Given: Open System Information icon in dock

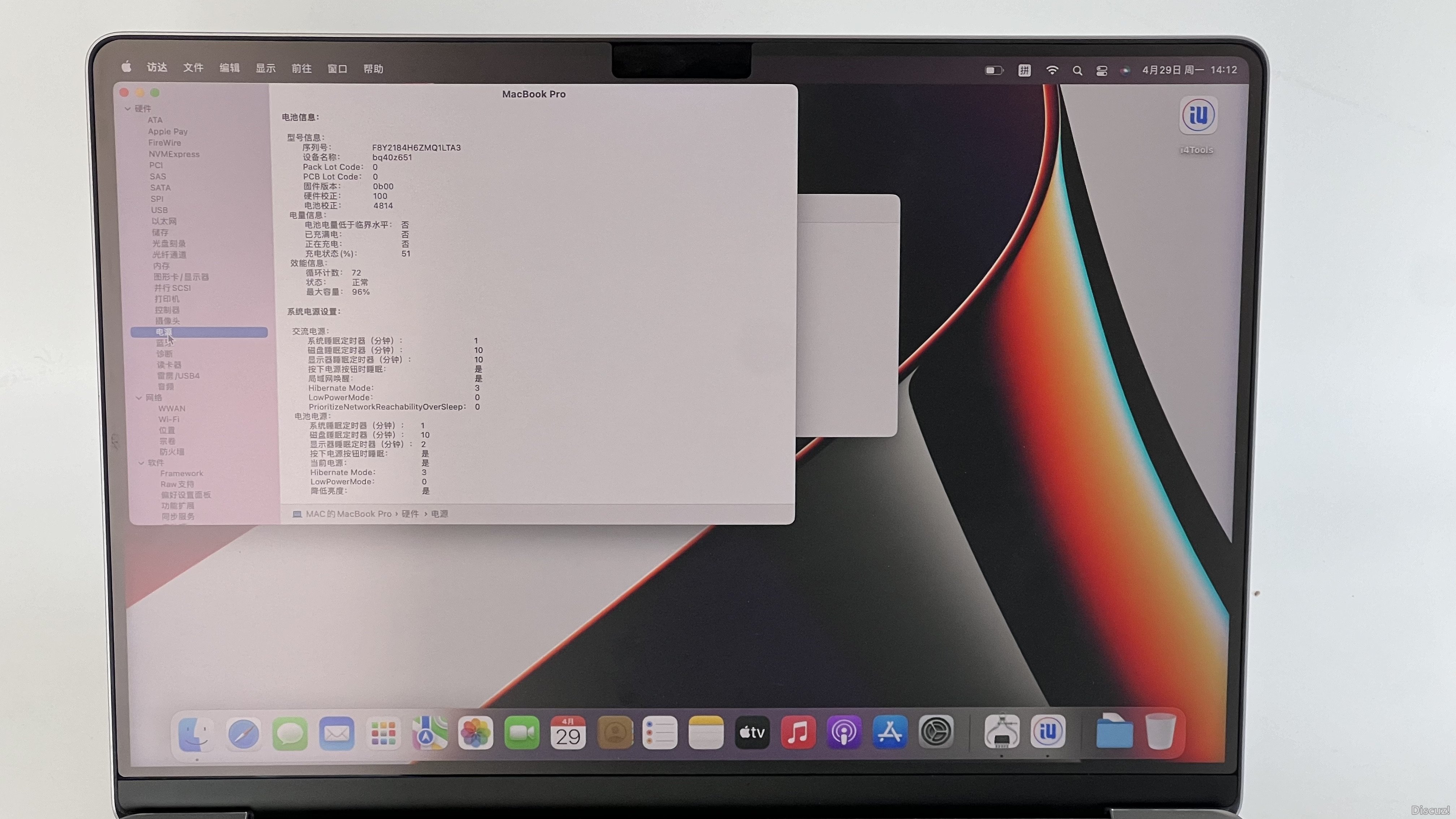Looking at the screenshot, I should [x=1002, y=732].
